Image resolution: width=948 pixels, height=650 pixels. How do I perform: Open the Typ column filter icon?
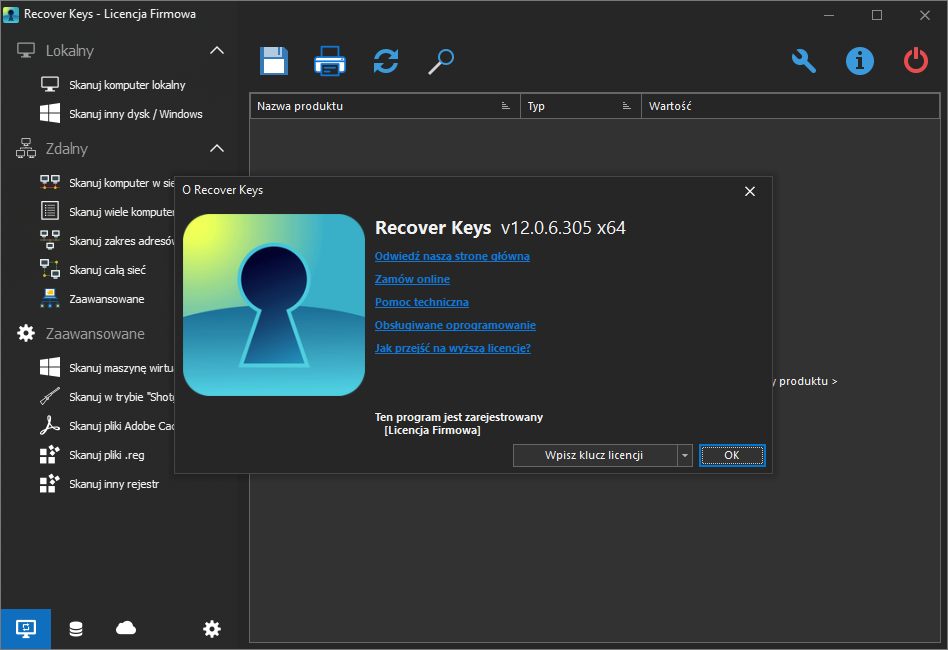pyautogui.click(x=626, y=106)
